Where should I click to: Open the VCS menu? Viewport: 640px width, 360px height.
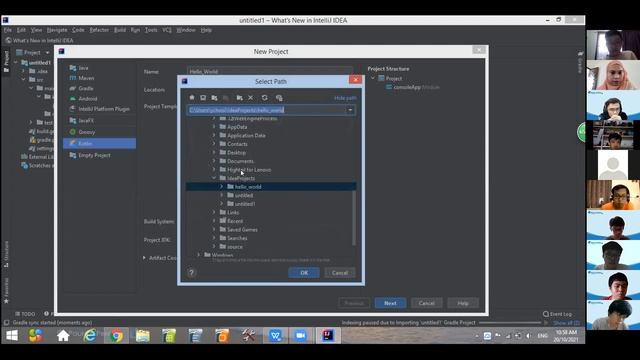[x=167, y=30]
